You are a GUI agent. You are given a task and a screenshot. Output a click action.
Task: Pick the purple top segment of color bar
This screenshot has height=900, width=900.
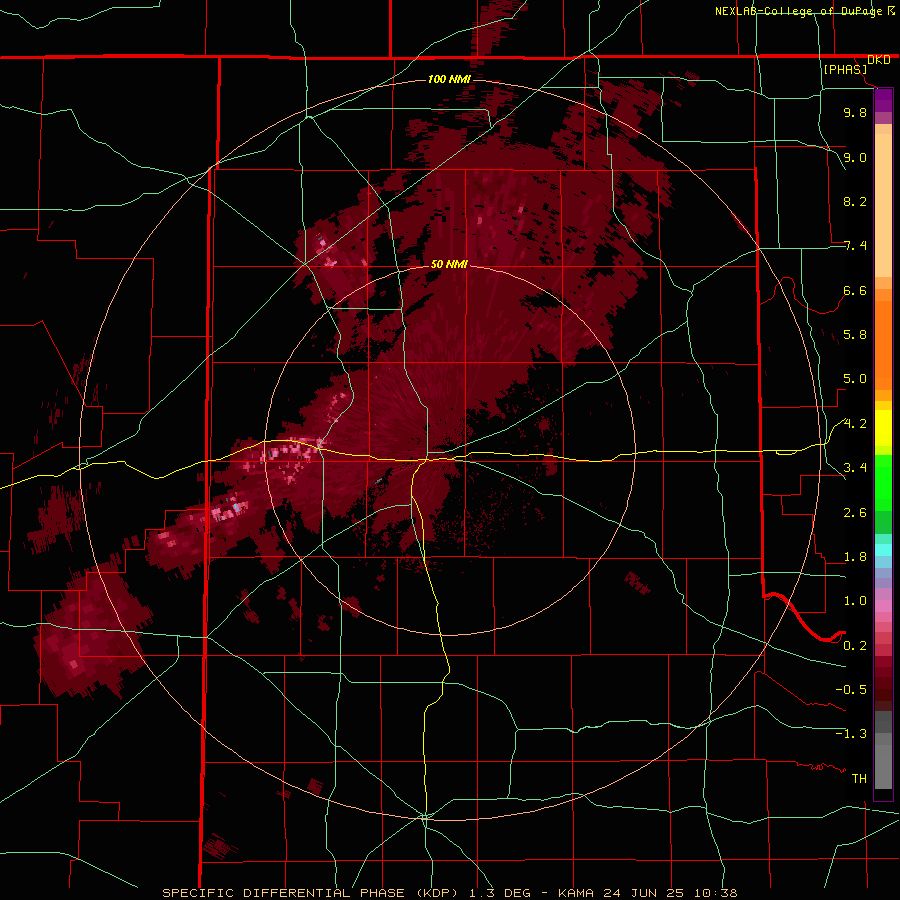click(883, 100)
